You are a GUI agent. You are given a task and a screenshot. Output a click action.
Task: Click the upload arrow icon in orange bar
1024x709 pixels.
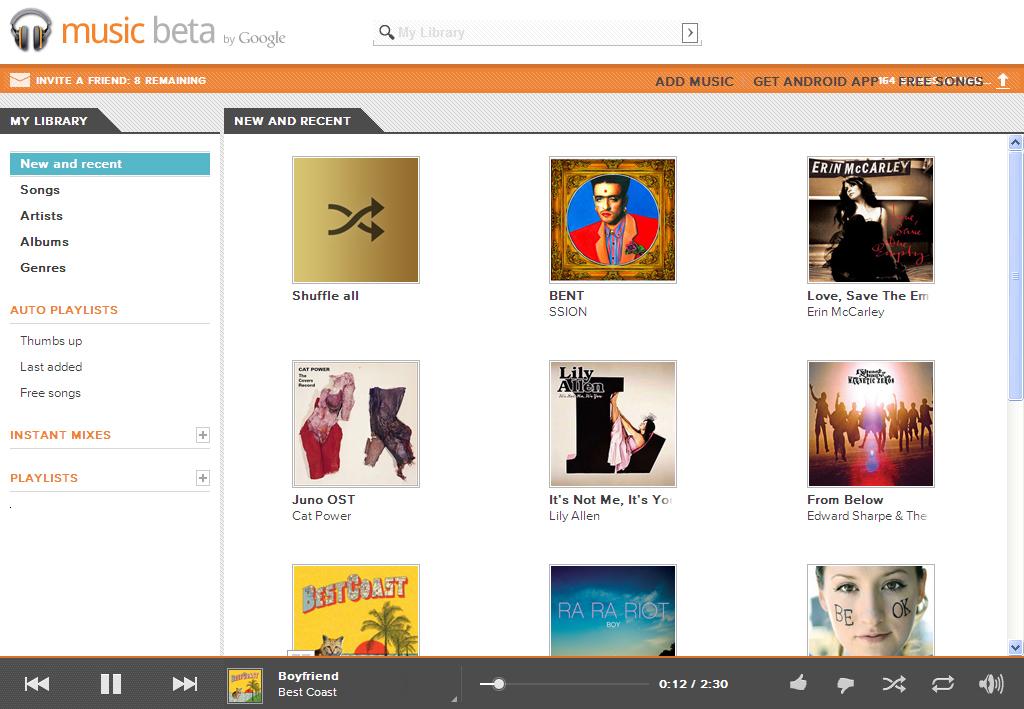click(x=1003, y=81)
